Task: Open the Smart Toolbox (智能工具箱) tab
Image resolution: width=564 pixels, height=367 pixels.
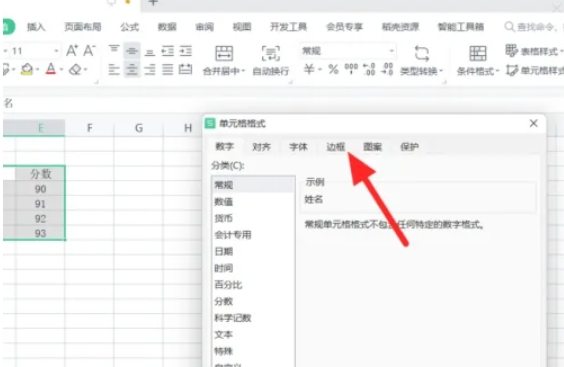Action: coord(461,27)
